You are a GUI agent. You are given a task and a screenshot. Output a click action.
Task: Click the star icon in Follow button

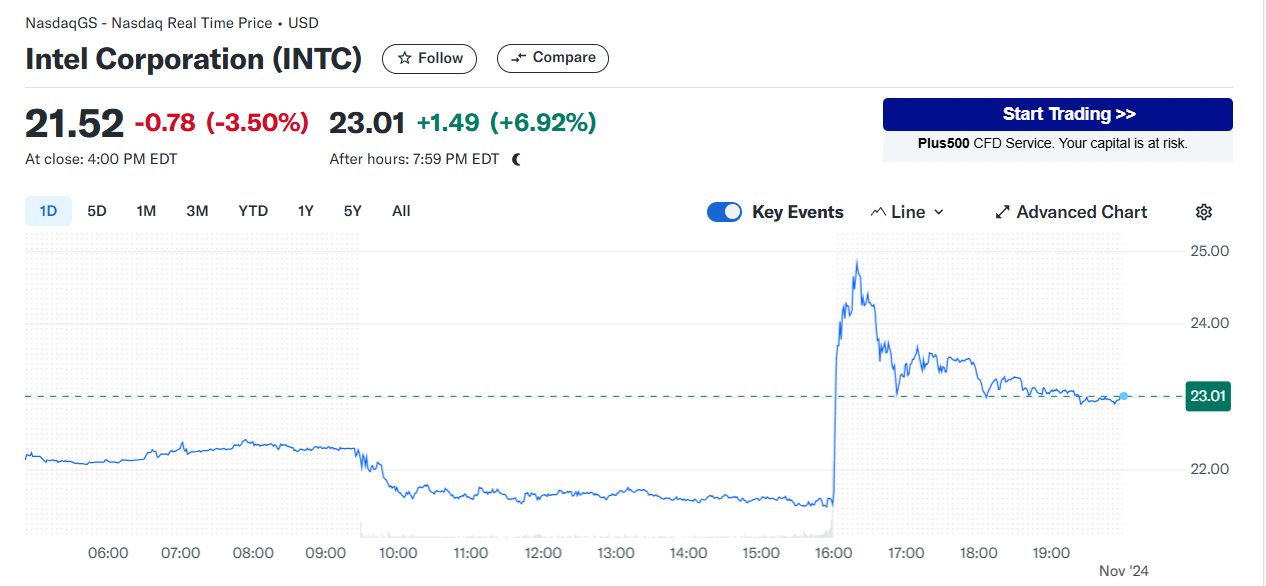point(404,58)
